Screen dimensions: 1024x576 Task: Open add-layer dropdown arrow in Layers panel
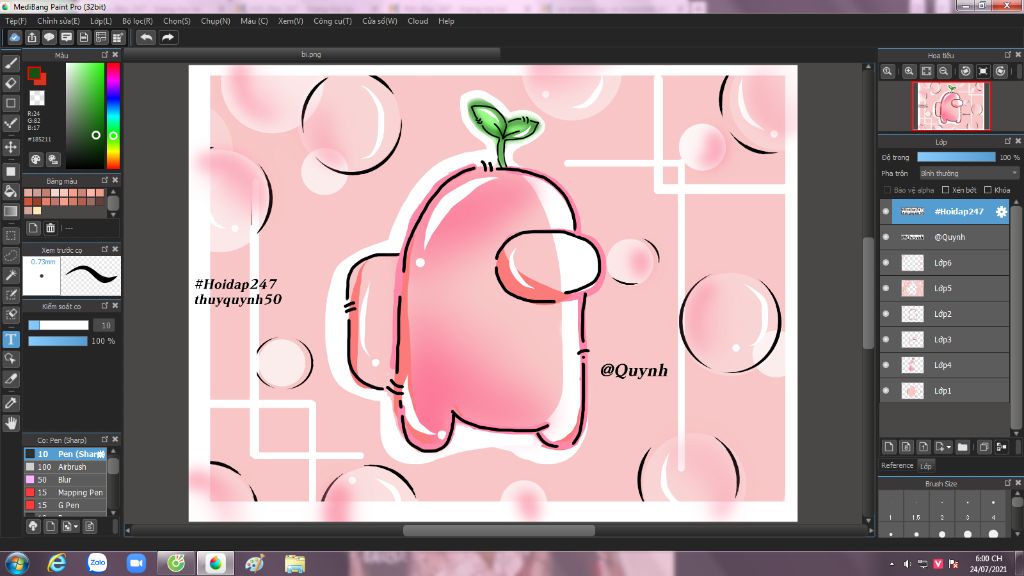coord(948,447)
